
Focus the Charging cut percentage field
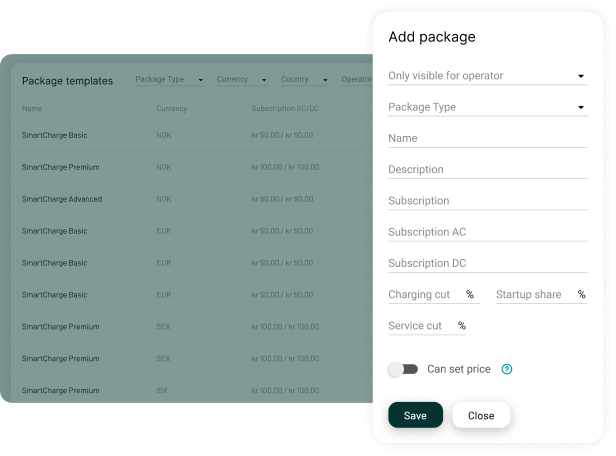click(425, 295)
